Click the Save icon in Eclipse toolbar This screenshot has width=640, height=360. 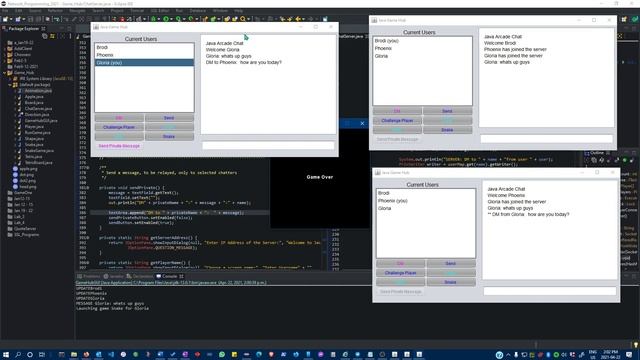(30, 19)
